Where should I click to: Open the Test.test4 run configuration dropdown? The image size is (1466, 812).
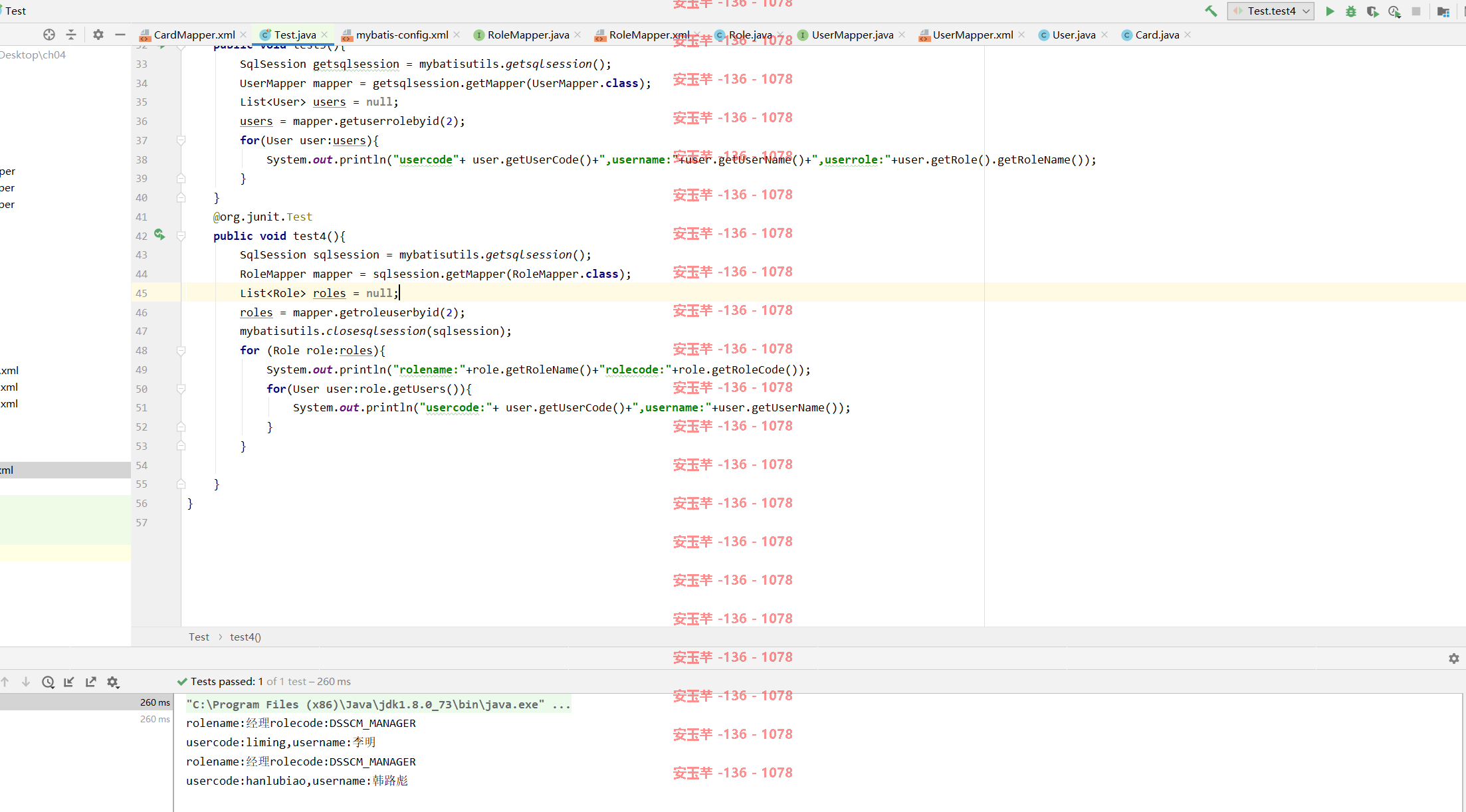1271,11
